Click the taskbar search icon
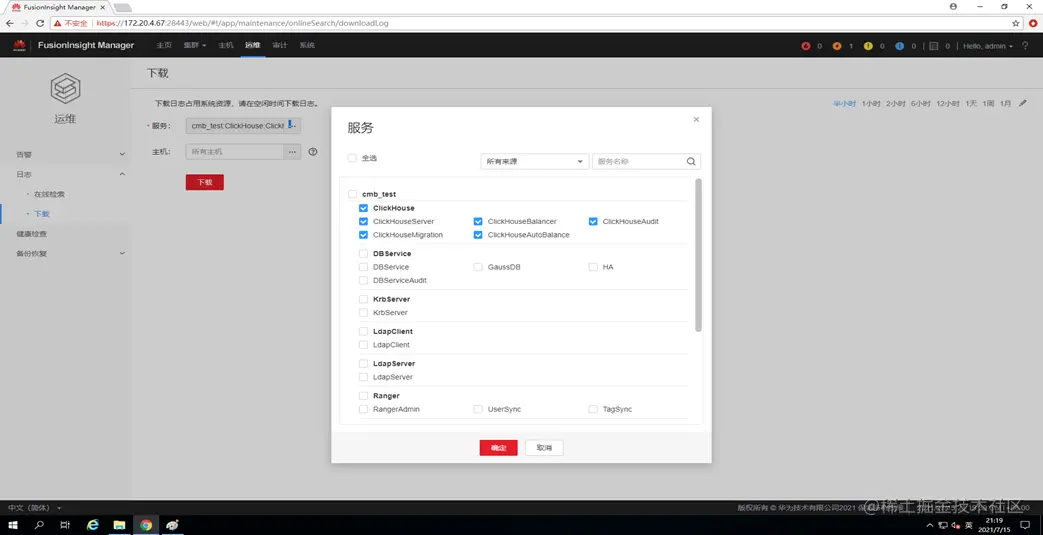Image resolution: width=1043 pixels, height=535 pixels. 39,525
